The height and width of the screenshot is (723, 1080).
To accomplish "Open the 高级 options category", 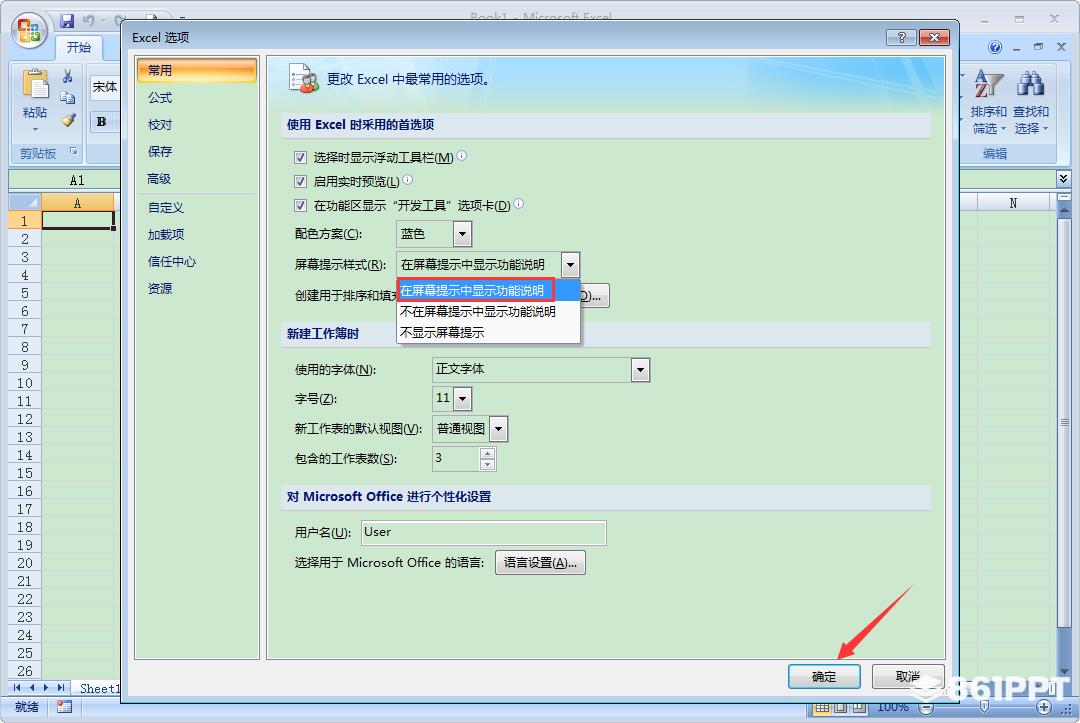I will point(196,179).
